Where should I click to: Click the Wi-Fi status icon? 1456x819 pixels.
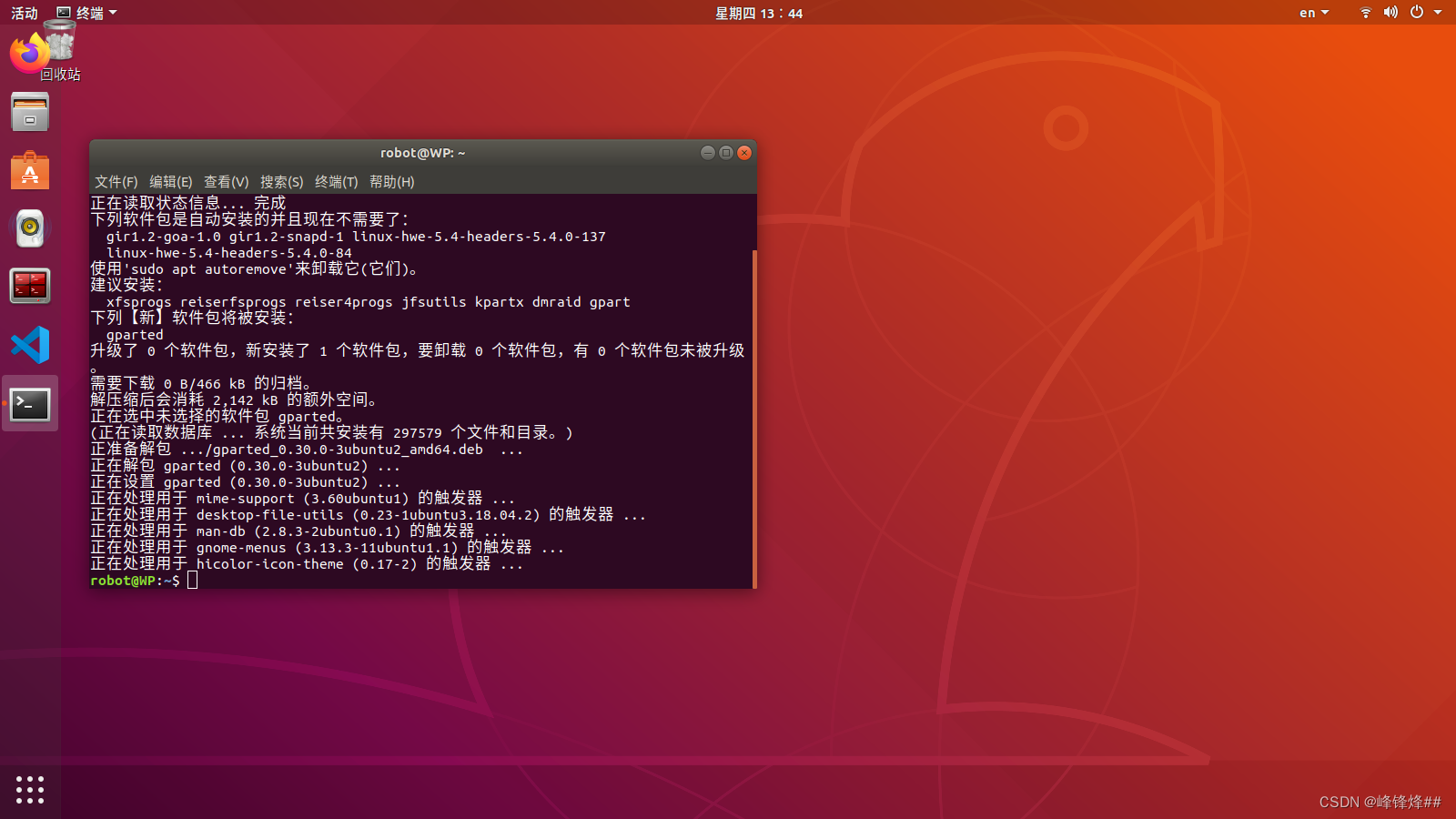(x=1365, y=12)
